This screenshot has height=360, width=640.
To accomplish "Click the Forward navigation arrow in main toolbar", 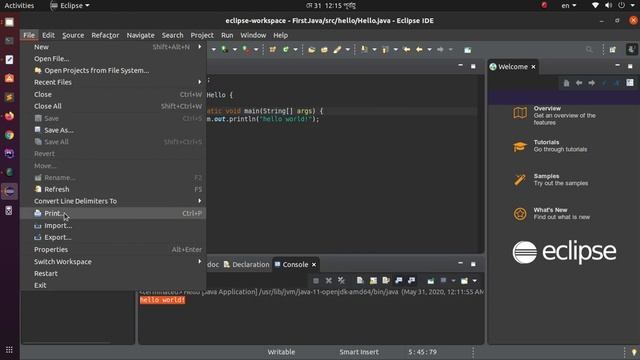I will pyautogui.click(x=440, y=49).
